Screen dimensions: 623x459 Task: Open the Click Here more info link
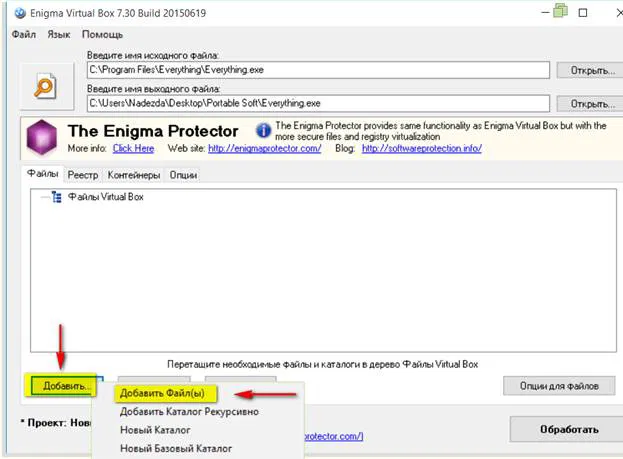click(134, 148)
